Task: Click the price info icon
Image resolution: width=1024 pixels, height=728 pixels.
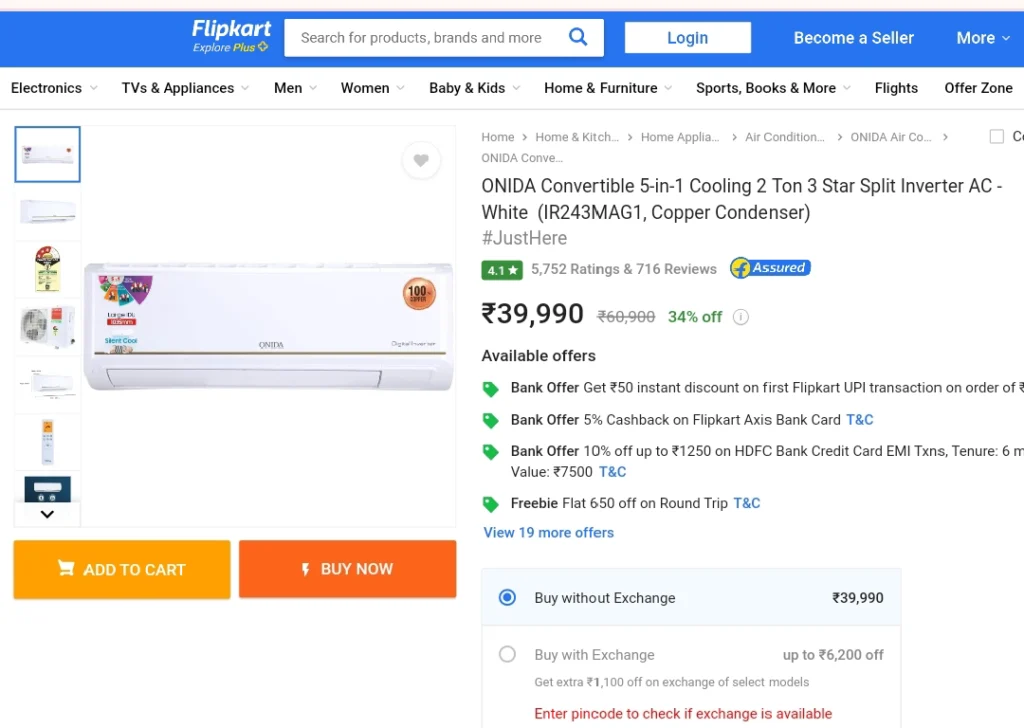Action: (741, 317)
